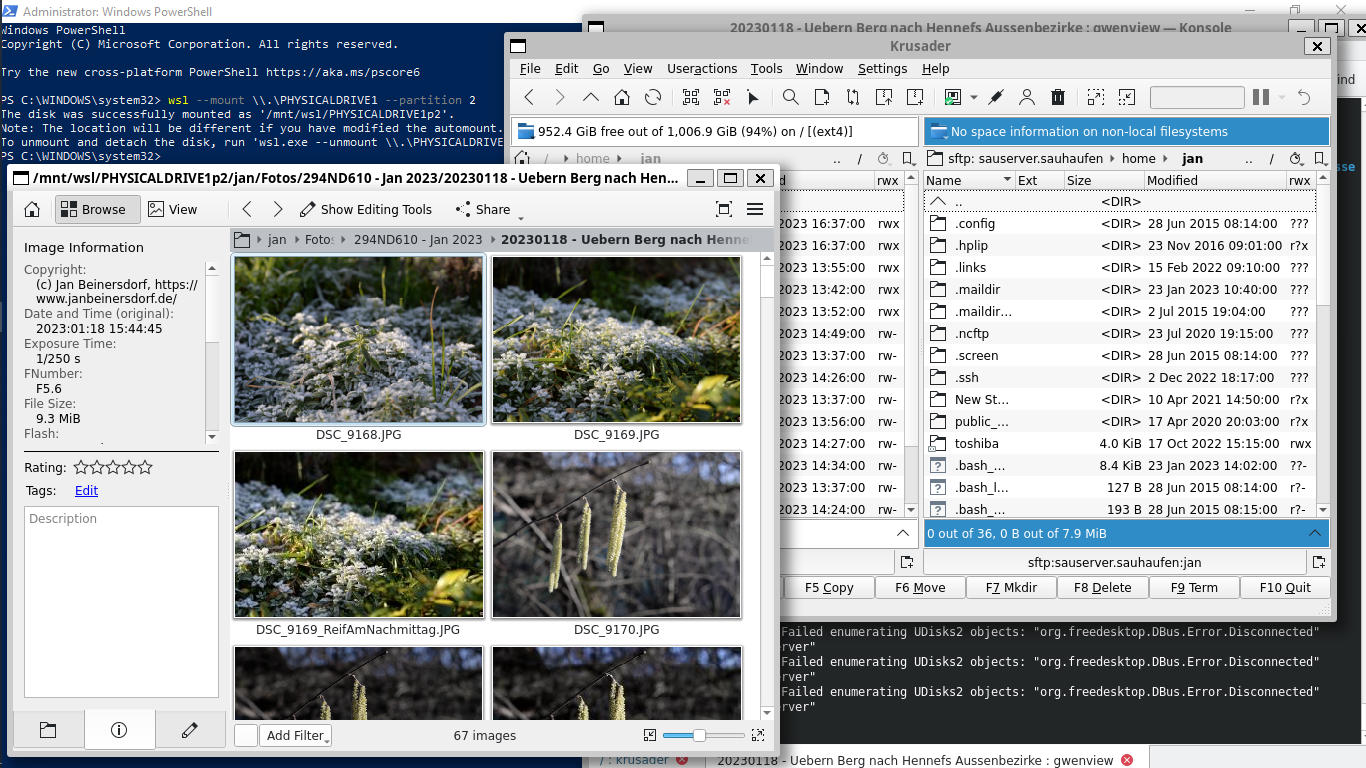Go up one directory in Krusader
1366x768 pixels.
591,97
